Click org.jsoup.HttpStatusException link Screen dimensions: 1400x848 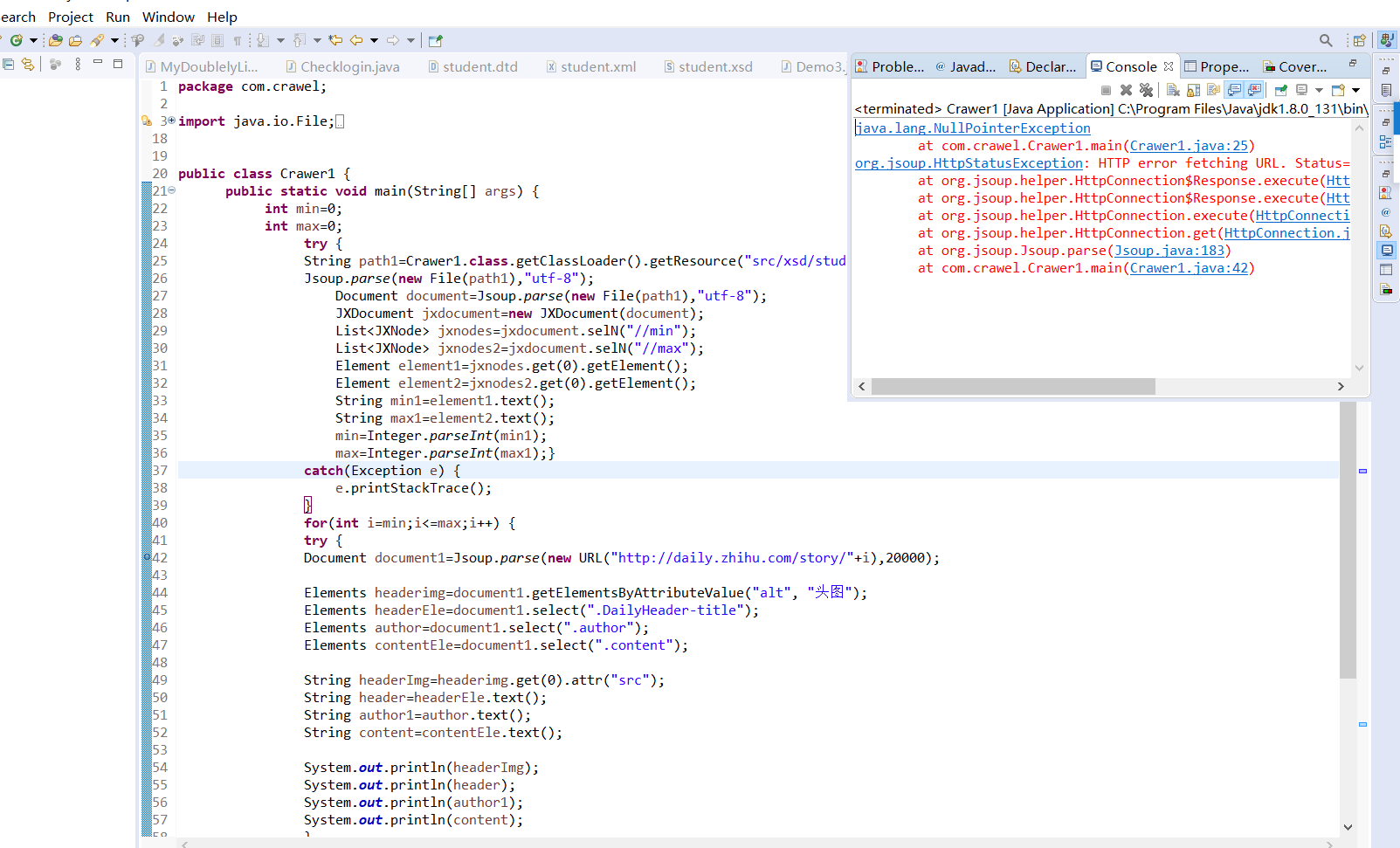(969, 163)
